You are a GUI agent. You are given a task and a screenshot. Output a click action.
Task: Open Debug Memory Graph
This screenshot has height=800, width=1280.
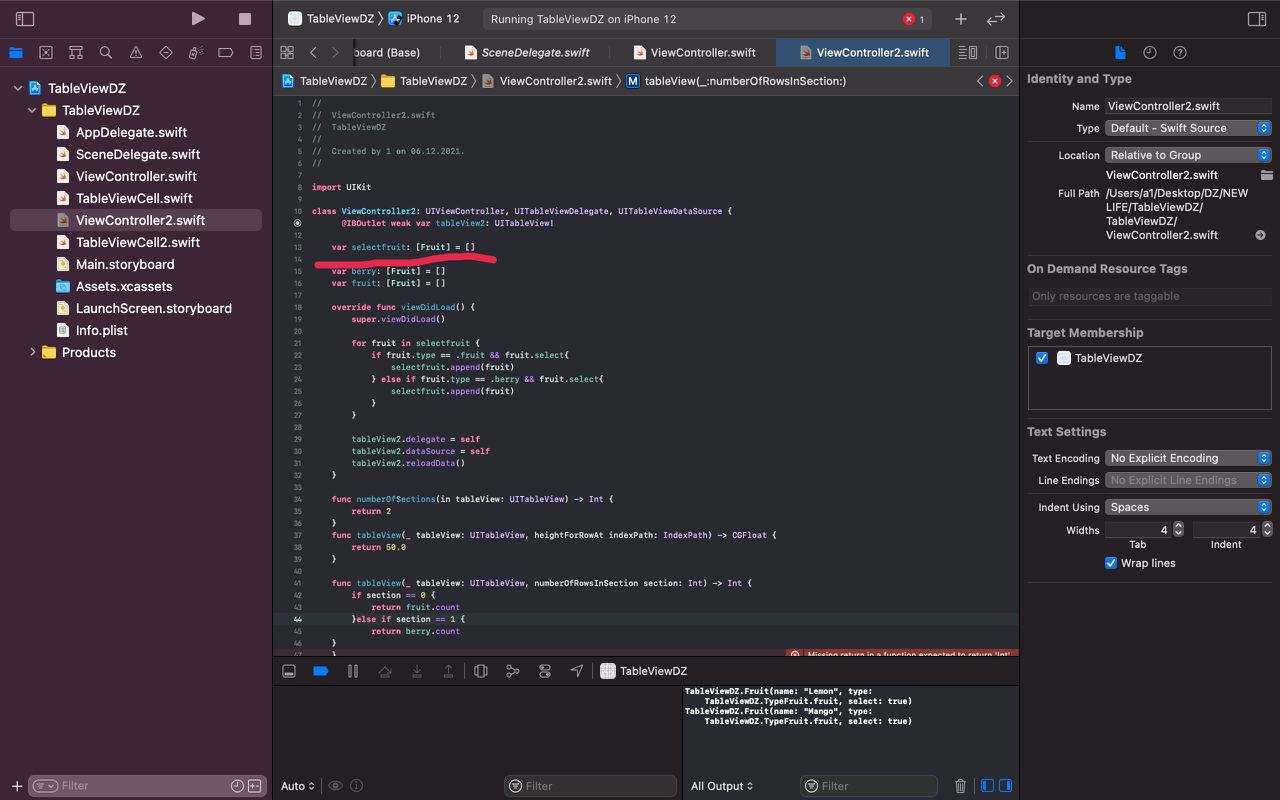[513, 671]
